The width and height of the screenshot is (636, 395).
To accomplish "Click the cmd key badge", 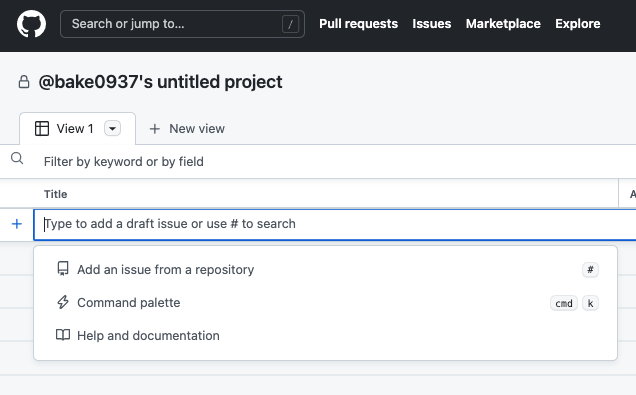I will tap(564, 303).
